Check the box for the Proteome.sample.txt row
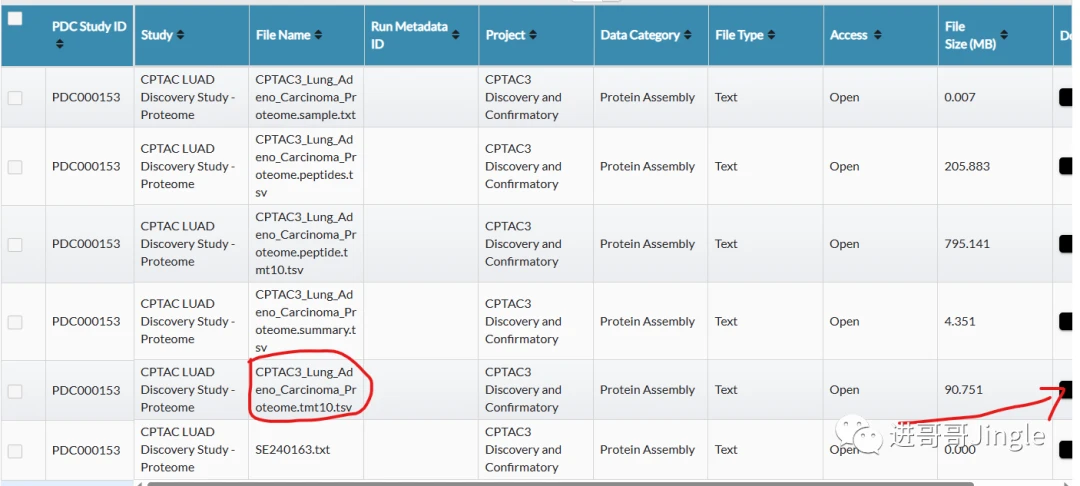The height and width of the screenshot is (486, 1080). (x=15, y=98)
